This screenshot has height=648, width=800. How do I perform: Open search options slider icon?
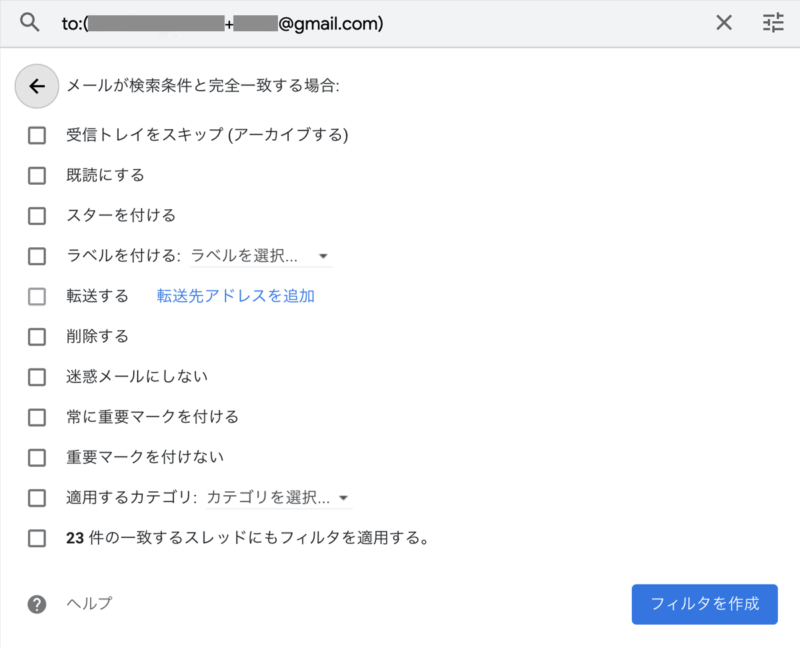coord(773,23)
